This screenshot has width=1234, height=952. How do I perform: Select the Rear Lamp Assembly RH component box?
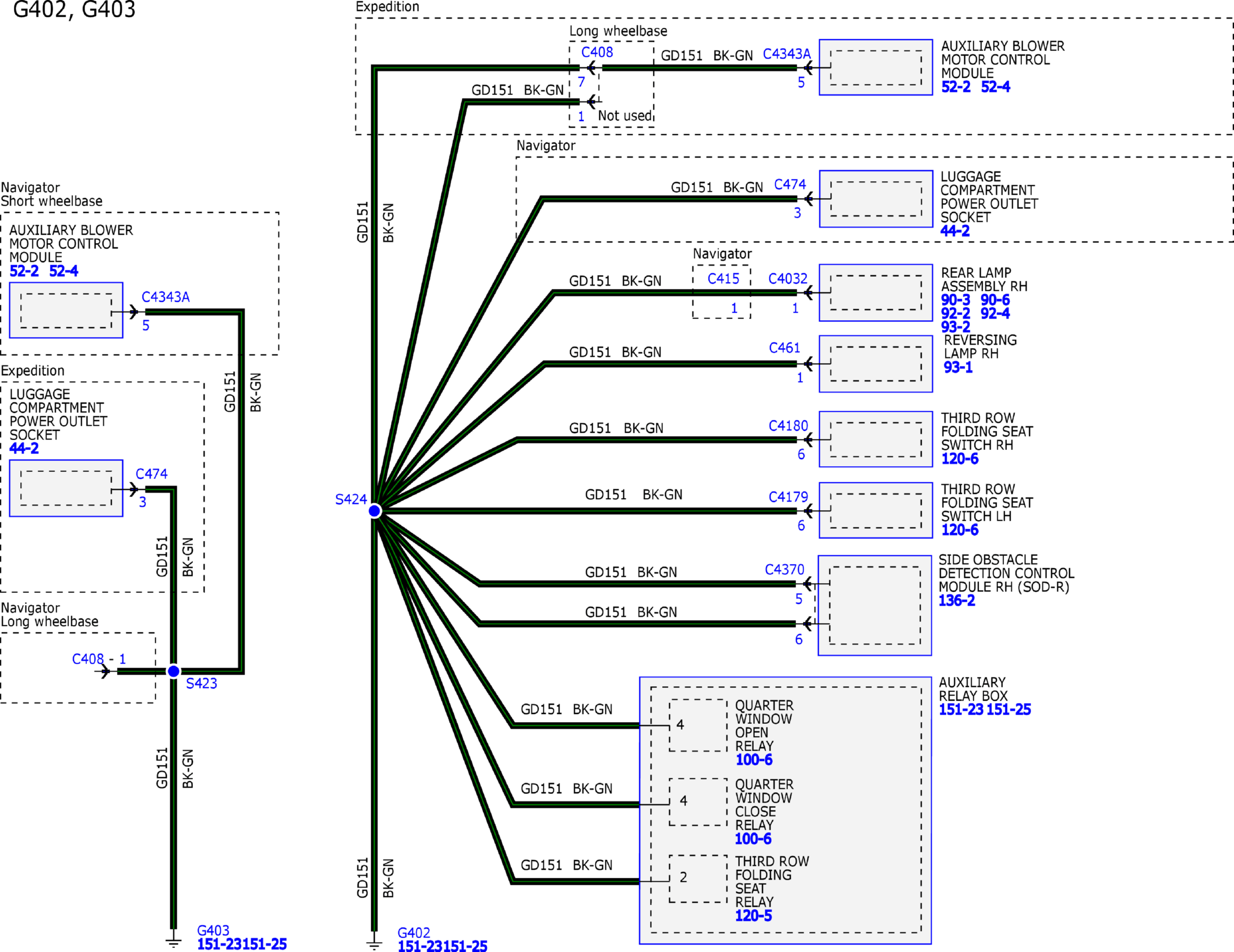pos(876,292)
